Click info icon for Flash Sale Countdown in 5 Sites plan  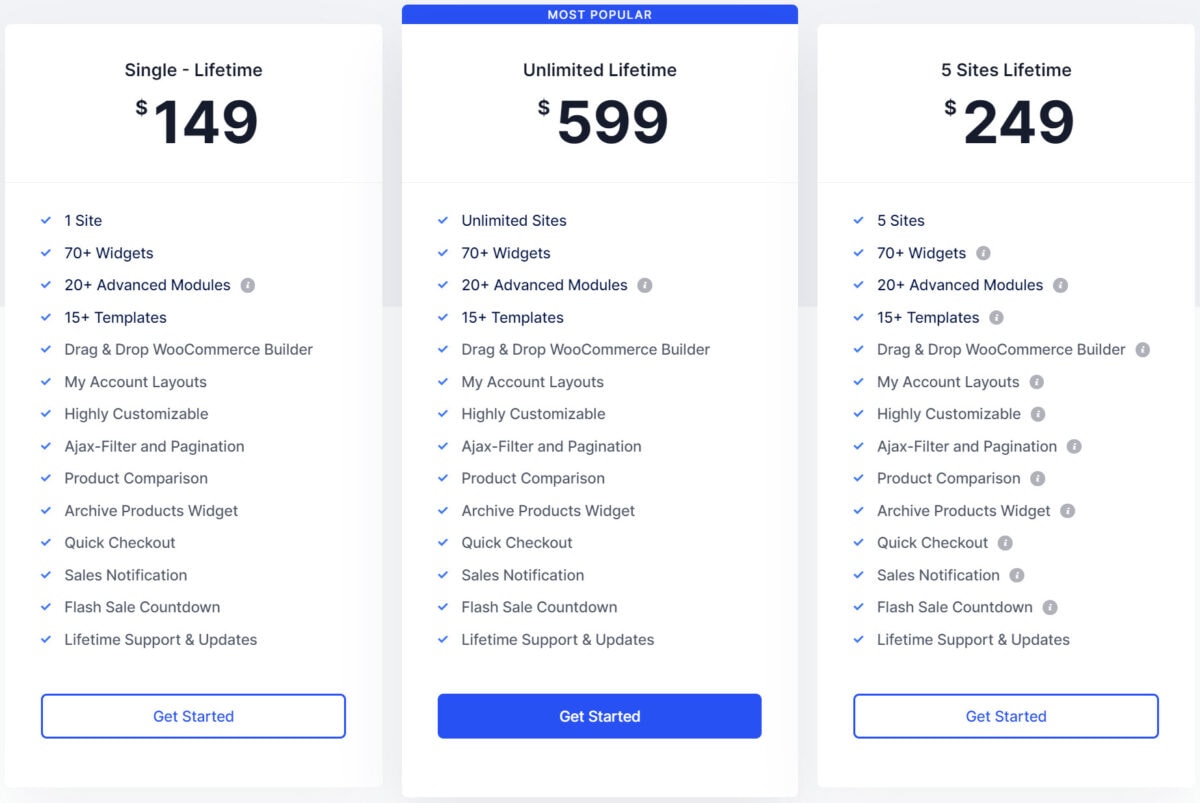tap(1050, 607)
